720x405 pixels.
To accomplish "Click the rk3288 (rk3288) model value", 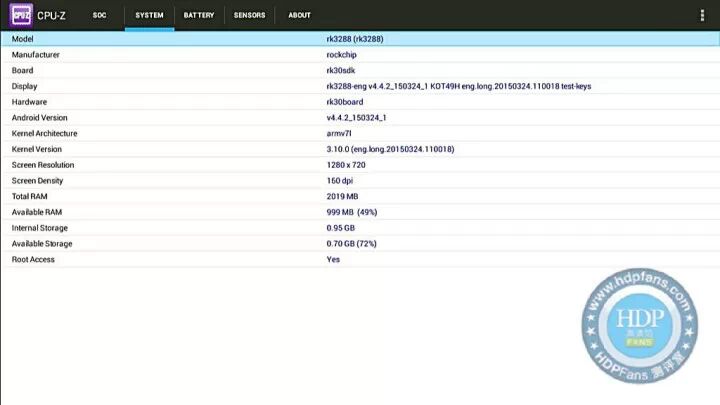I will tap(355, 39).
